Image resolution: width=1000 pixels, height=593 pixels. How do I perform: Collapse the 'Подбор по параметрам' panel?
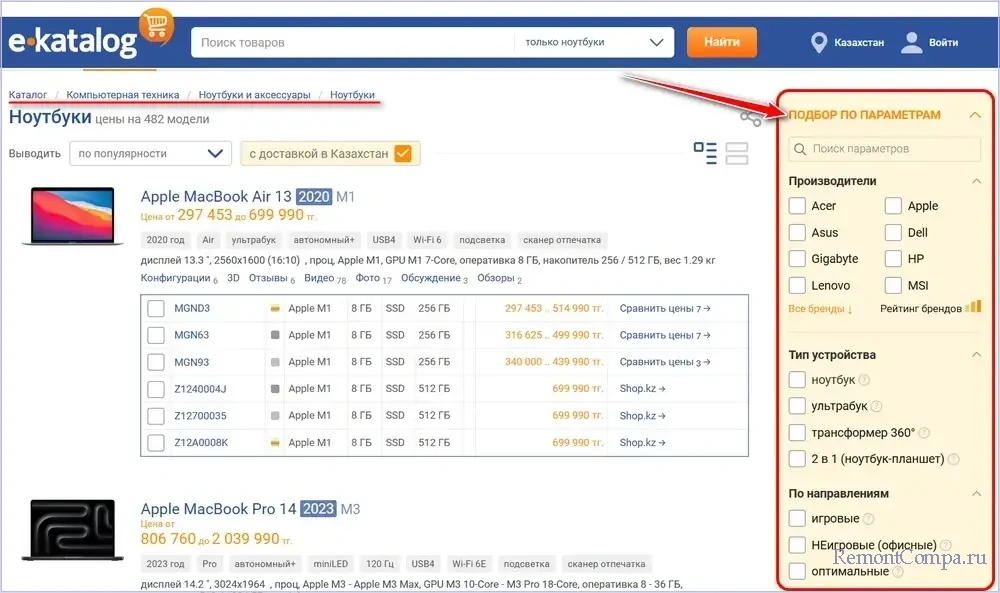click(x=974, y=115)
